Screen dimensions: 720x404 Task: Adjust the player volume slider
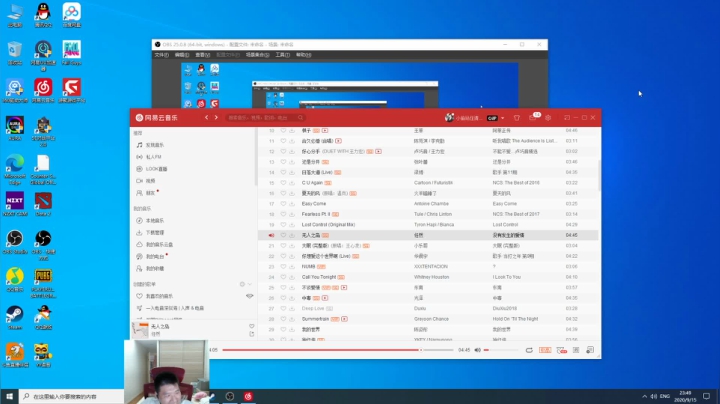(x=501, y=350)
